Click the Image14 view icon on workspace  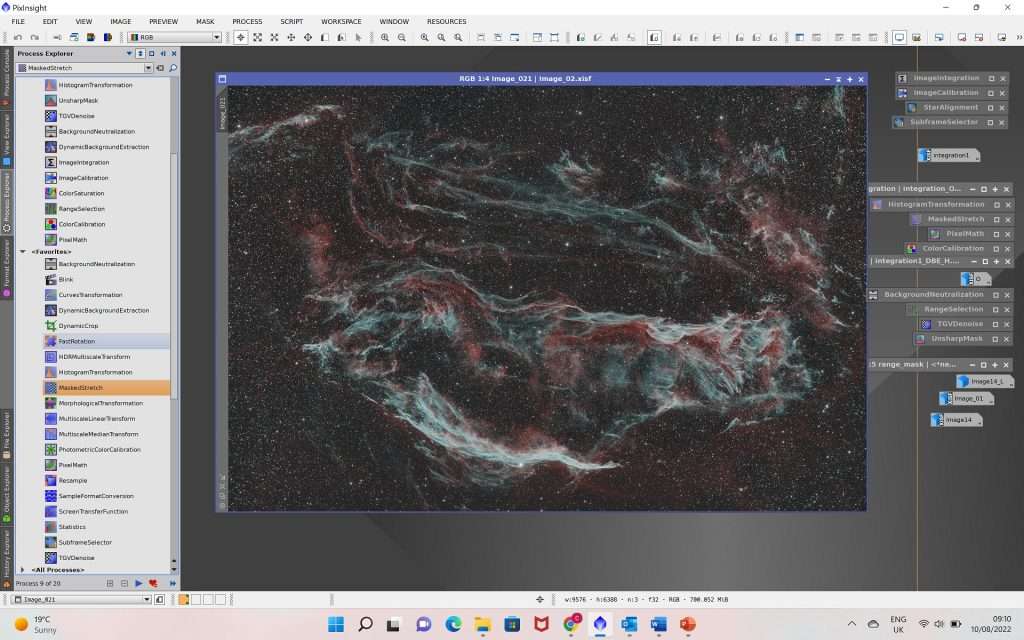(956, 420)
